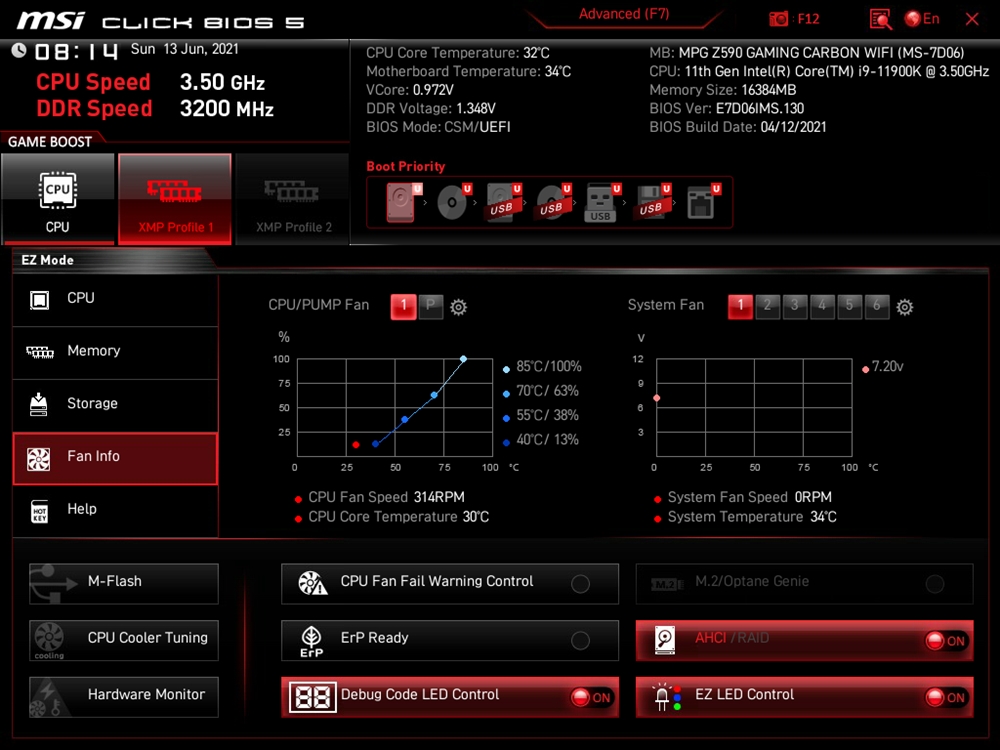Open the Help hotkey section
1000x750 pixels.
click(115, 511)
